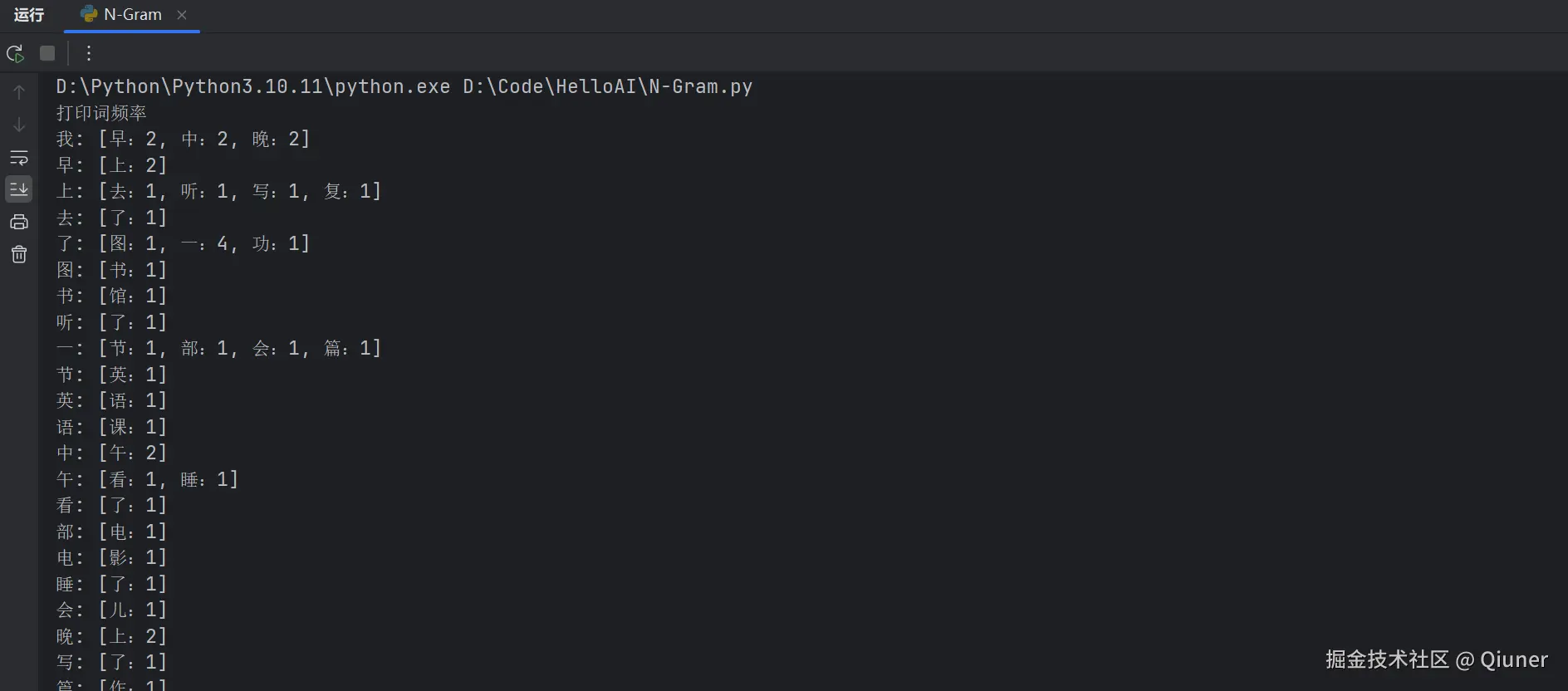The height and width of the screenshot is (691, 1568).
Task: Click the up stack trace arrow
Action: point(19,92)
